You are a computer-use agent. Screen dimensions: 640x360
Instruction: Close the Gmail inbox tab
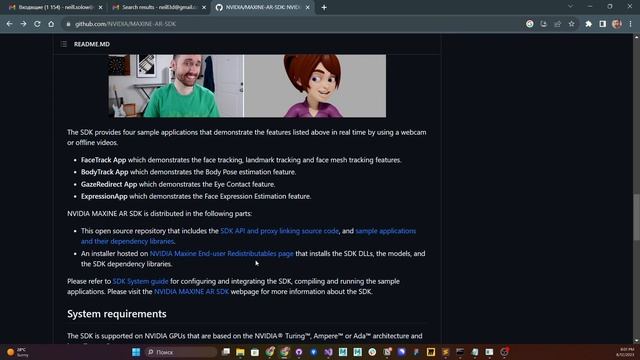point(100,7)
